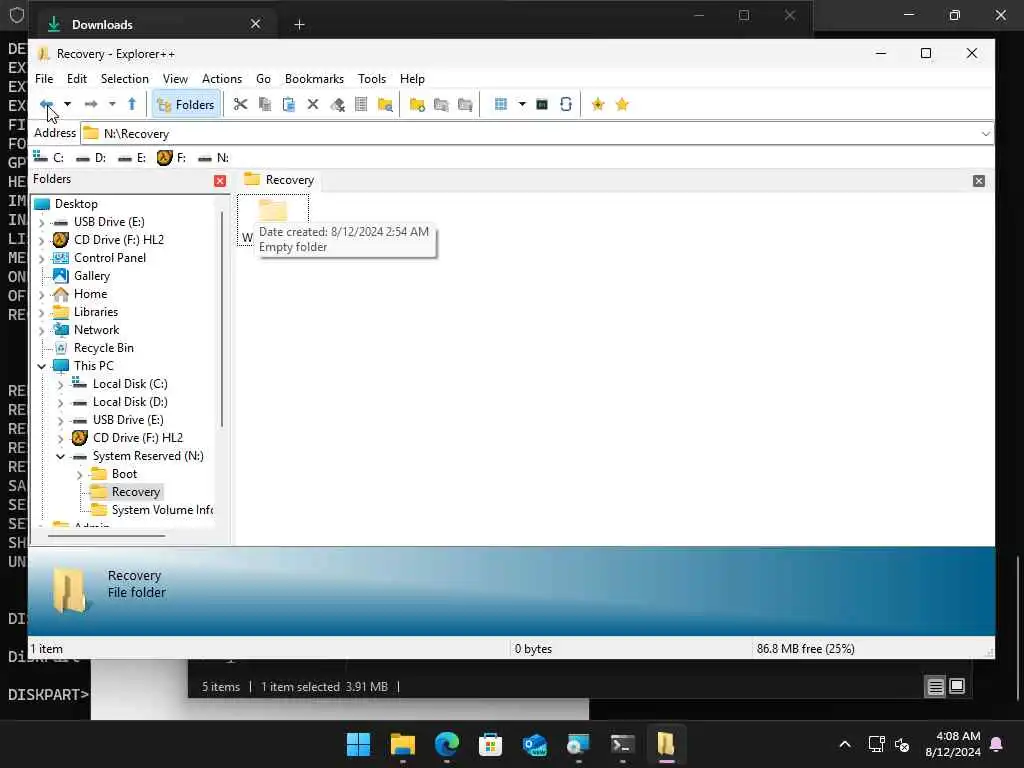Create a New Folder via toolbar
This screenshot has height=768, width=1024.
[x=417, y=104]
